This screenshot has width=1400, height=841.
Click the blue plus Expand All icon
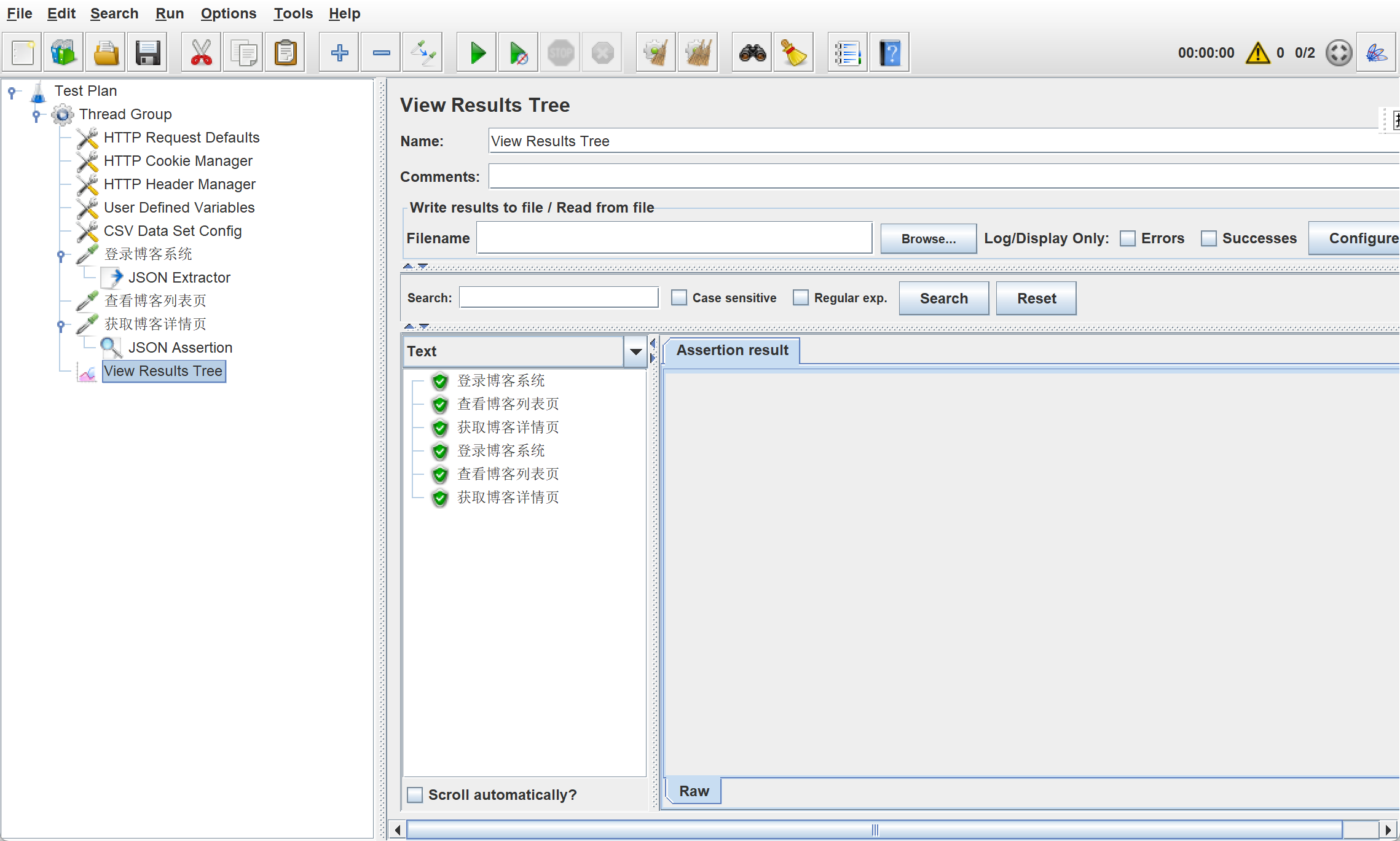click(339, 53)
